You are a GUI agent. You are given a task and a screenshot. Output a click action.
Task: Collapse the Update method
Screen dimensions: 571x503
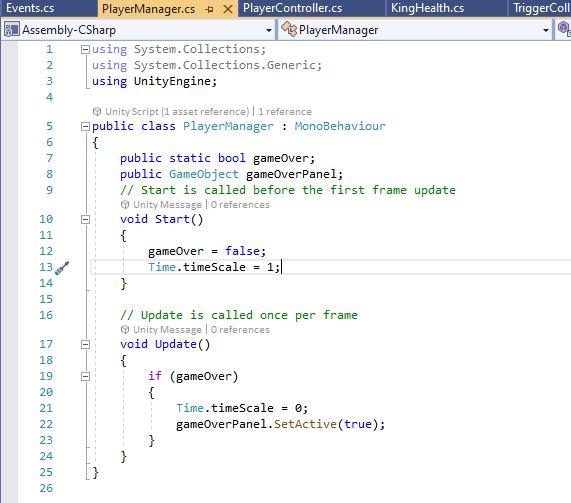click(x=85, y=344)
